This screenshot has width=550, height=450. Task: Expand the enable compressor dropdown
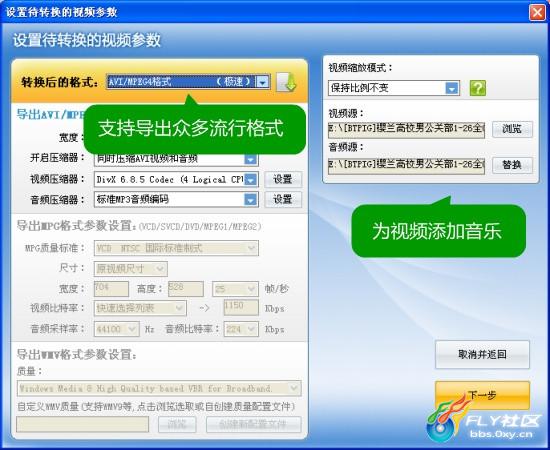[x=176, y=159]
